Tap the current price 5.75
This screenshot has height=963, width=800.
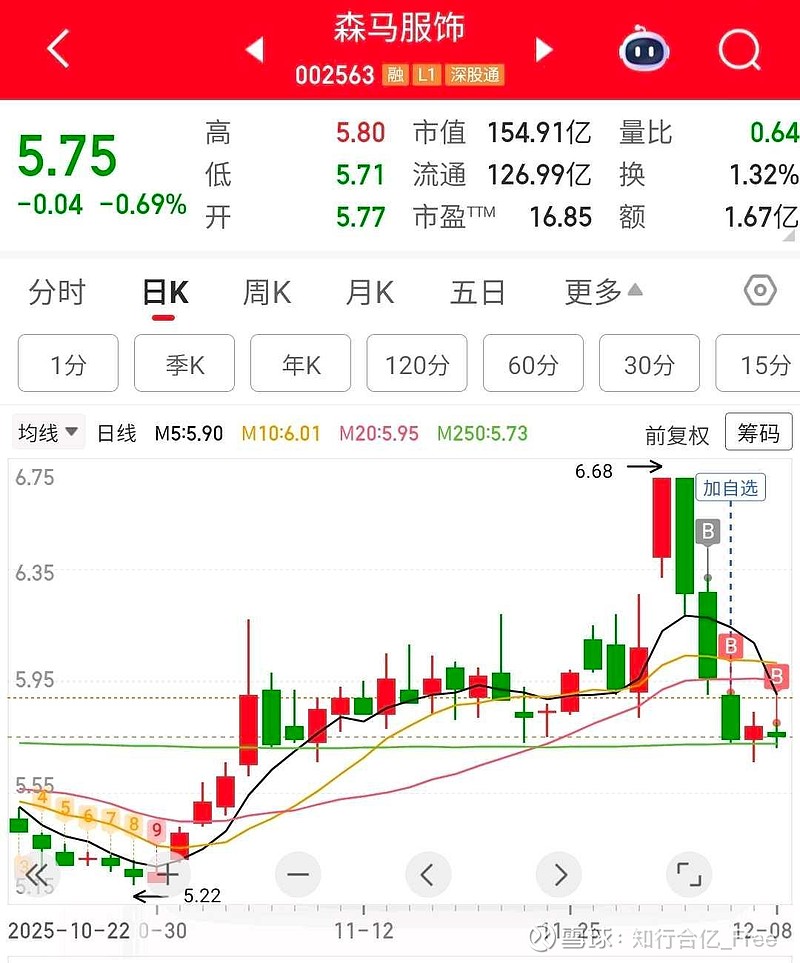tap(68, 155)
